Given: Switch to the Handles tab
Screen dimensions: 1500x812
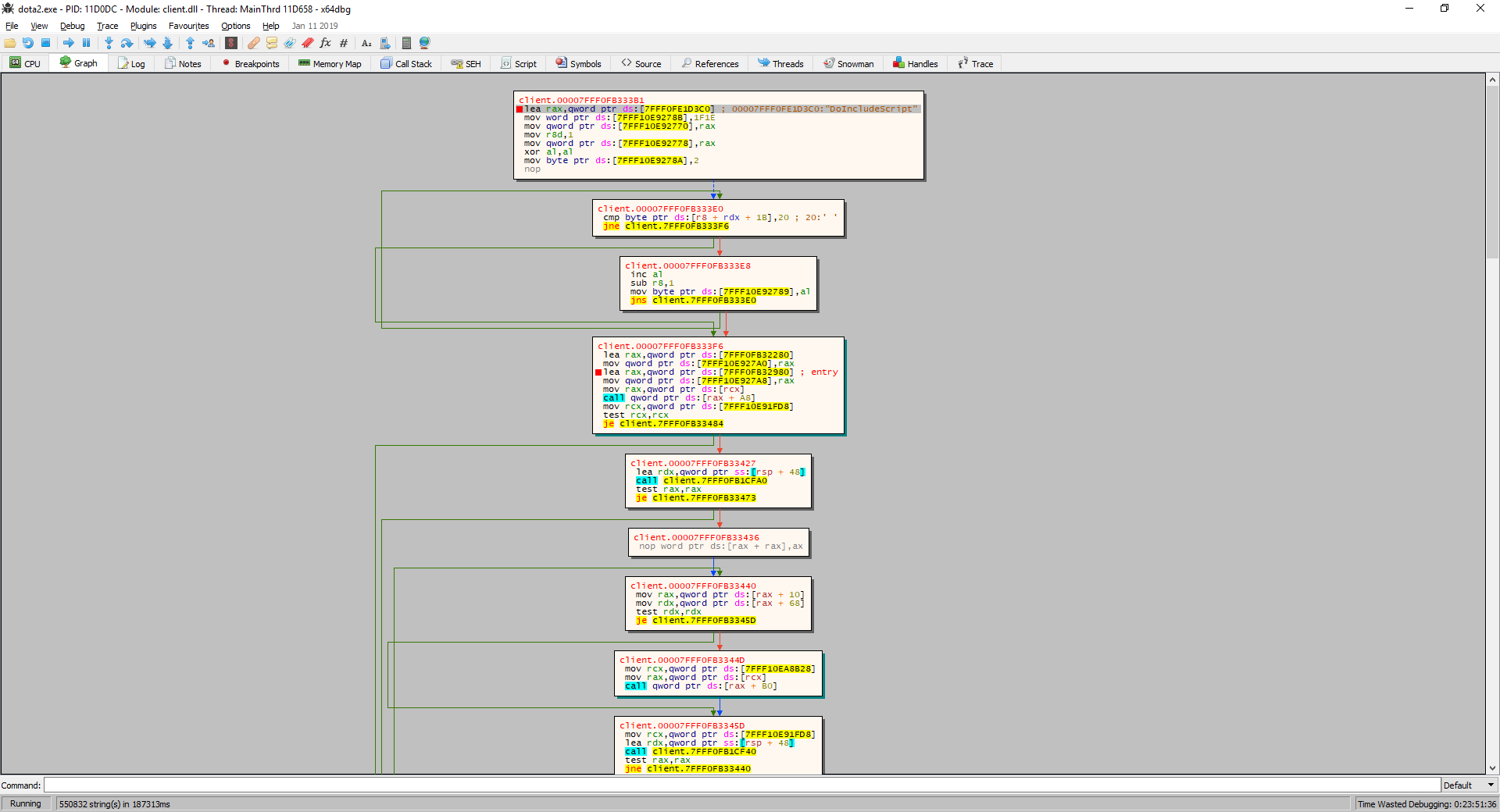Looking at the screenshot, I should point(916,63).
